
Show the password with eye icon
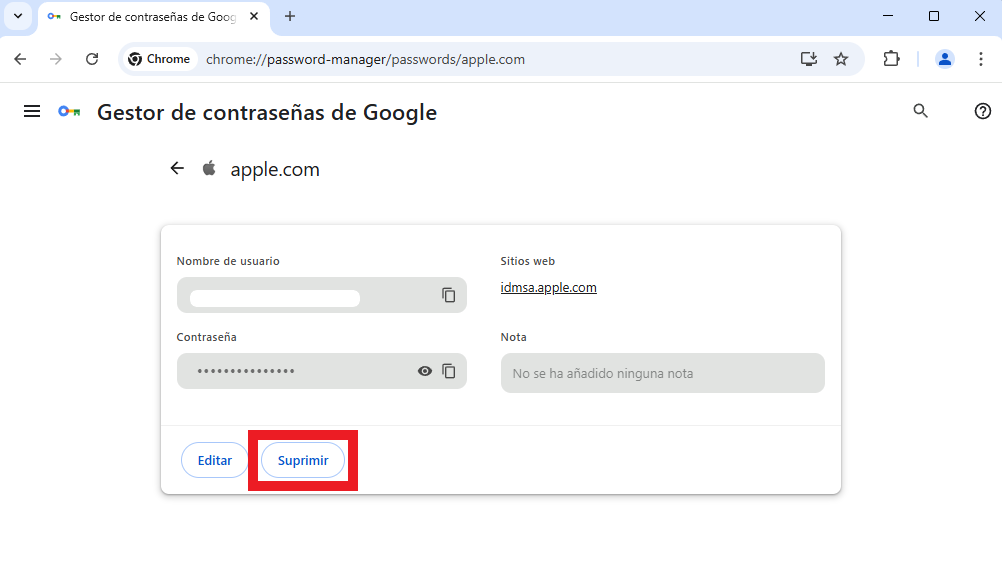point(425,371)
